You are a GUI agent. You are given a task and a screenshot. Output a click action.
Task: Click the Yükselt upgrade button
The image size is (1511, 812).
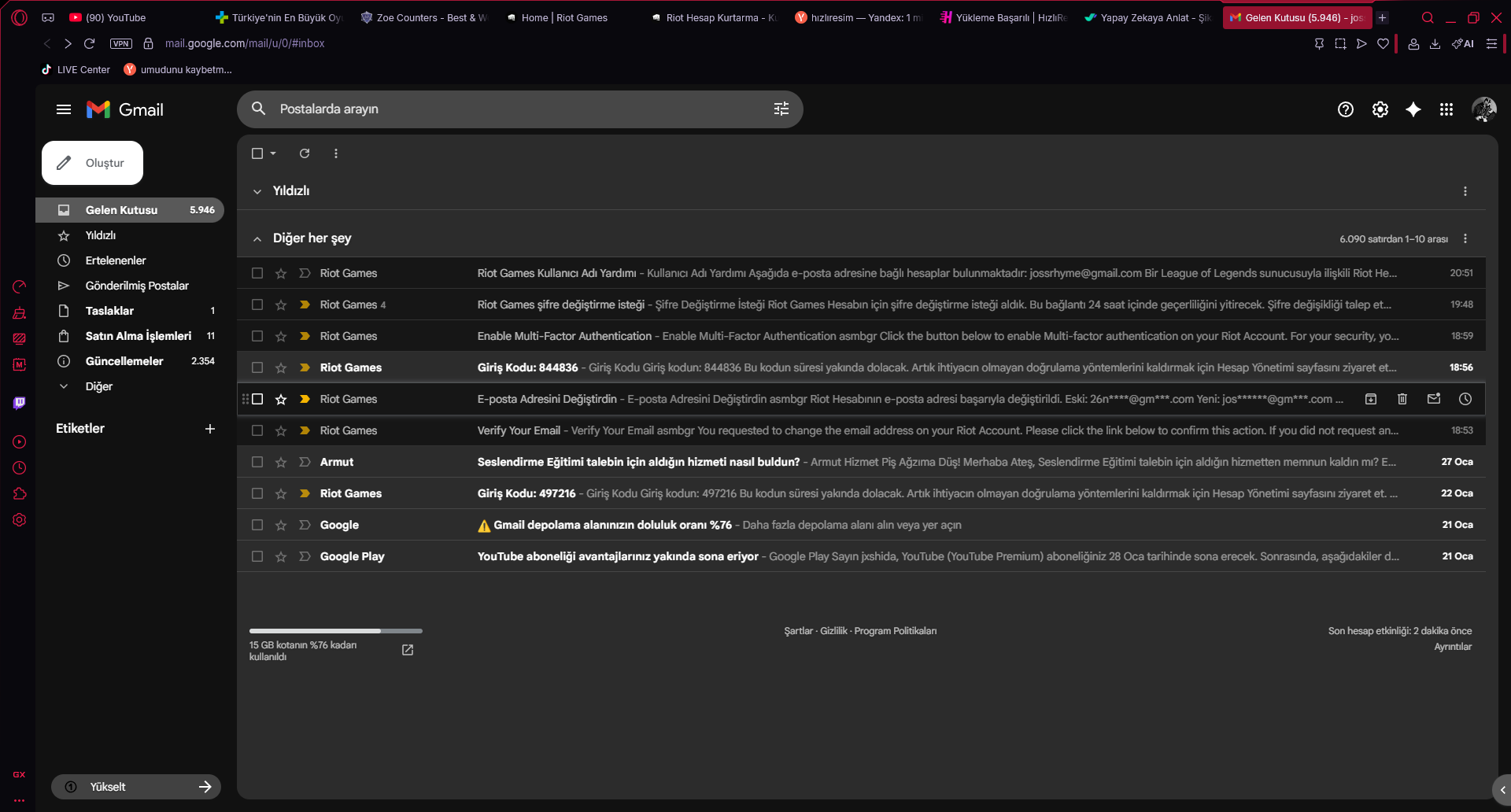click(x=136, y=787)
